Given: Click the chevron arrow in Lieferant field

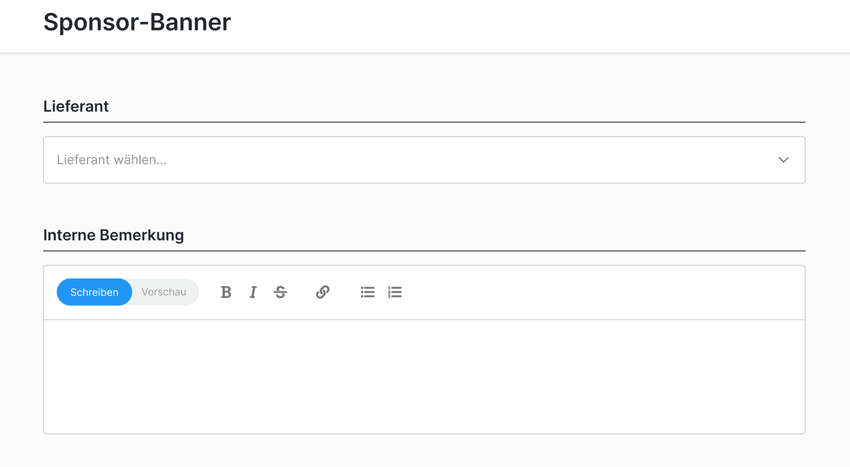Looking at the screenshot, I should [783, 160].
